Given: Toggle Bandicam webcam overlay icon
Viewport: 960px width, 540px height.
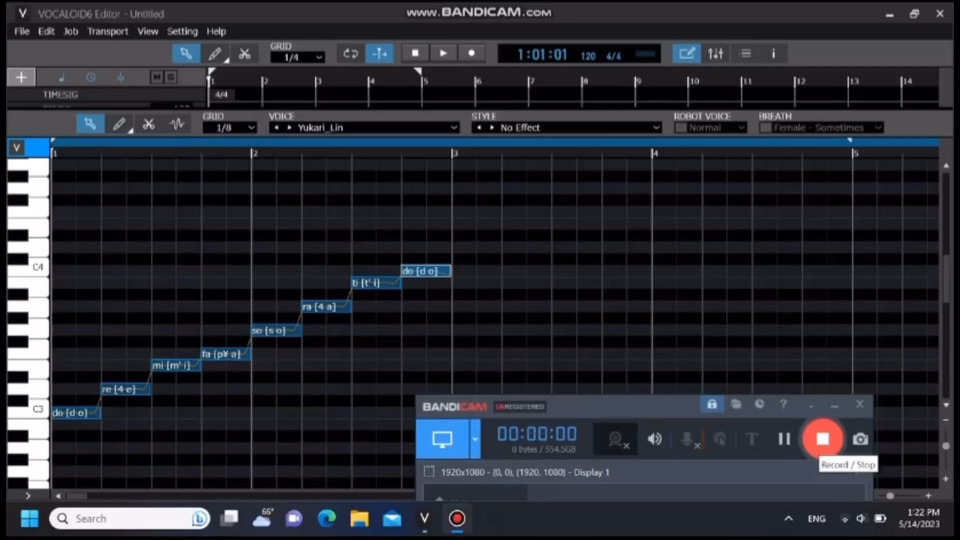Looking at the screenshot, I should [618, 439].
